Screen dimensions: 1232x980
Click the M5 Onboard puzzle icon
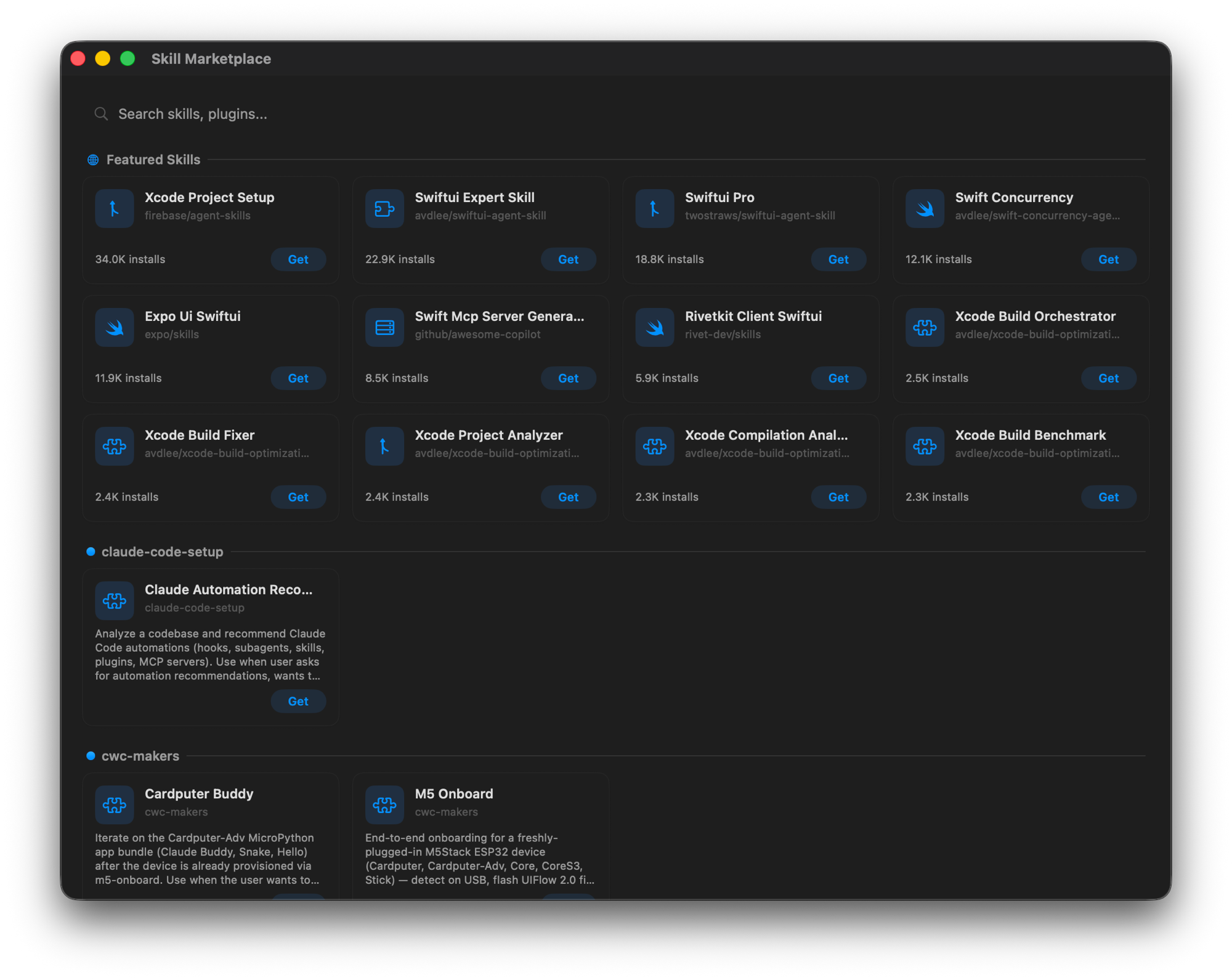pos(384,804)
